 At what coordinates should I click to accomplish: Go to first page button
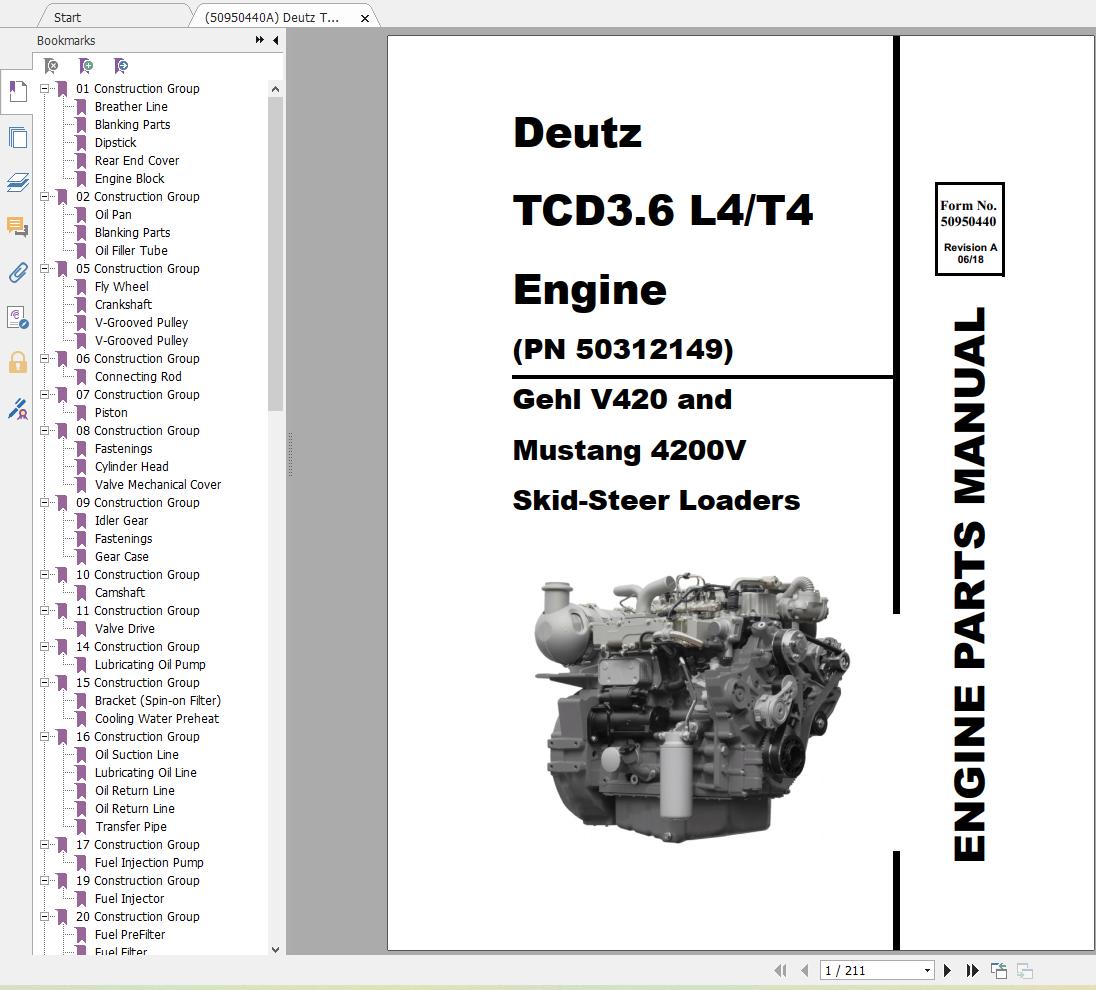pyautogui.click(x=780, y=970)
